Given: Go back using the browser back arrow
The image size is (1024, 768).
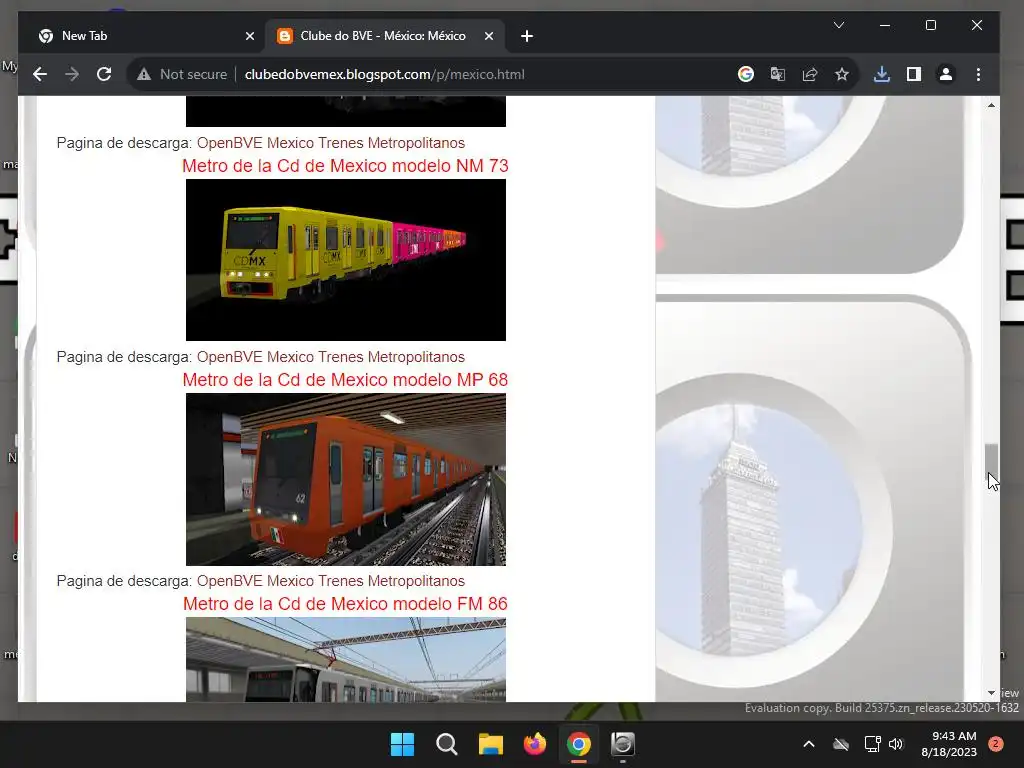Looking at the screenshot, I should click(40, 74).
